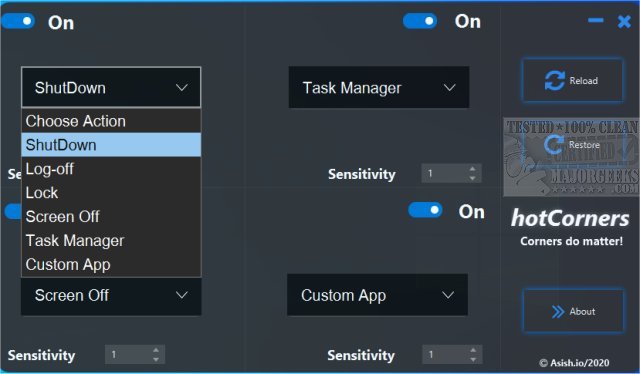Disable the bottom-right corner switch
Viewport: 640px width, 374px height.
(x=425, y=210)
